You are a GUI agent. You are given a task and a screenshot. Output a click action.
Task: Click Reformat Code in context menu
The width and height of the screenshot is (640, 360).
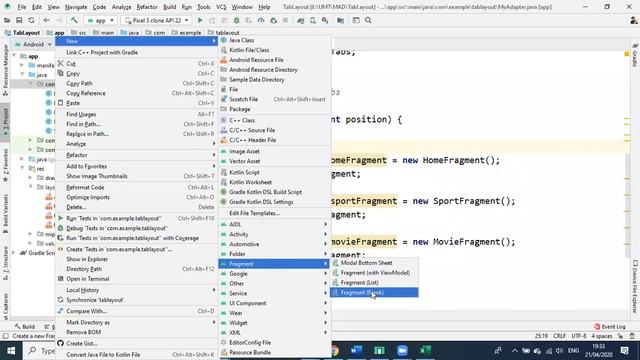click(x=137, y=187)
